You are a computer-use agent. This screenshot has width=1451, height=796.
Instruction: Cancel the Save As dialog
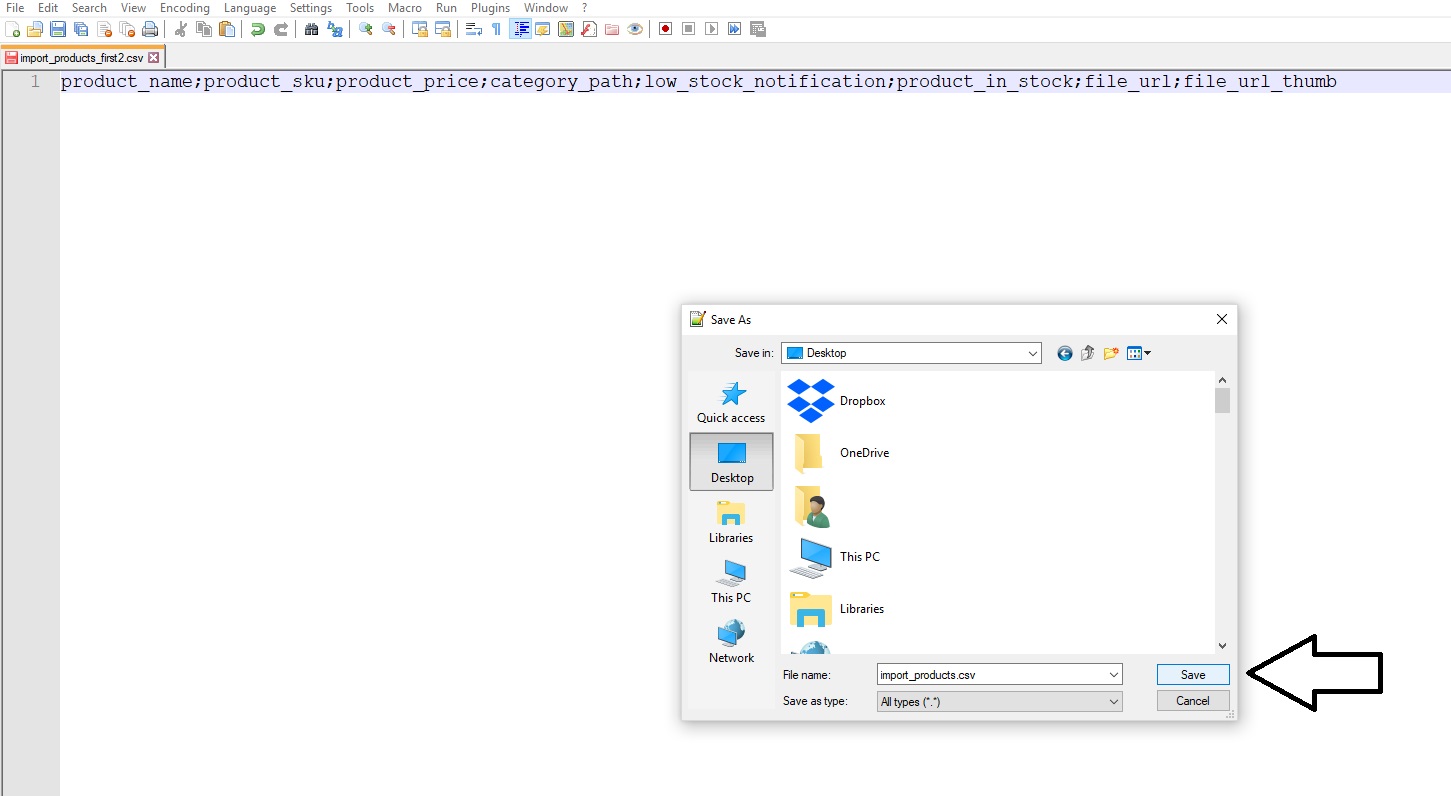point(1193,701)
